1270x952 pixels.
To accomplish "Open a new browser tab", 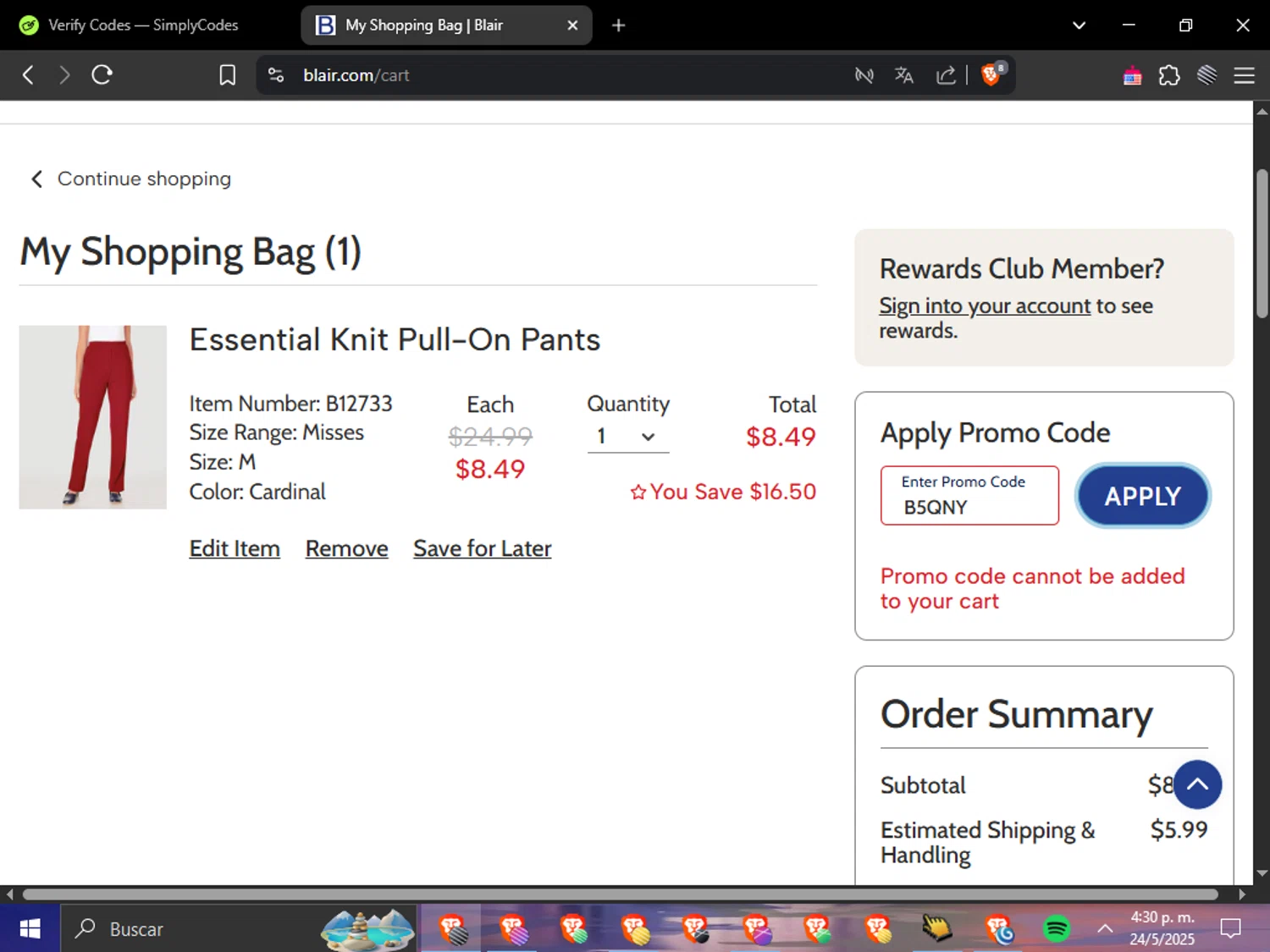I will [x=618, y=25].
